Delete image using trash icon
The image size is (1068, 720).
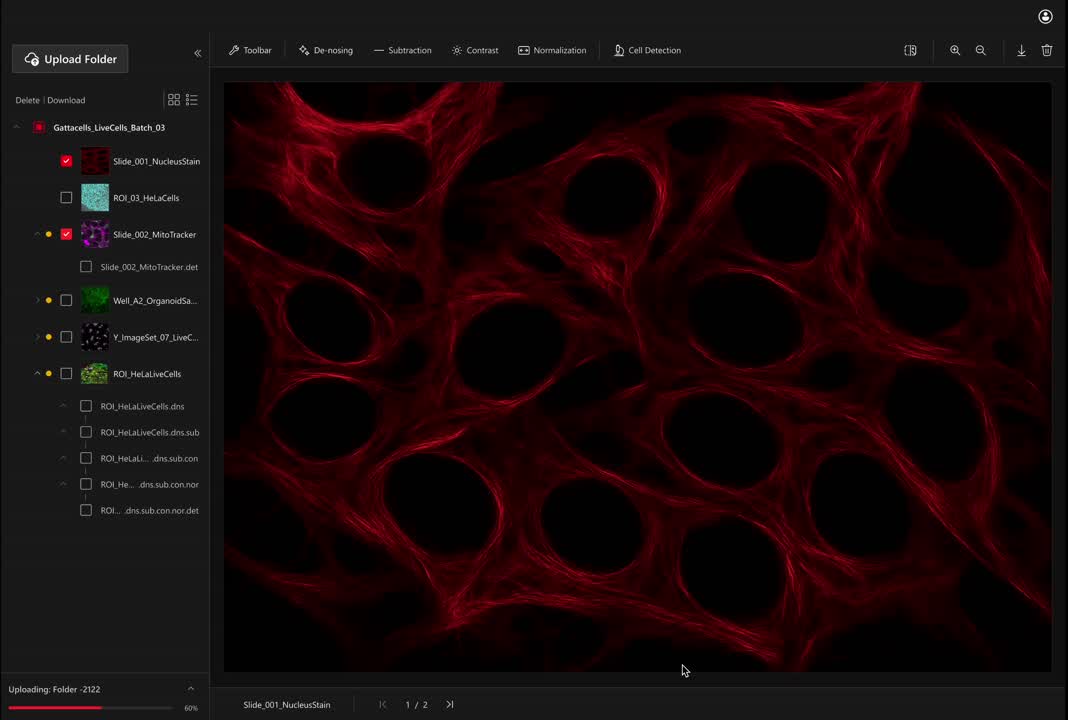point(1047,50)
